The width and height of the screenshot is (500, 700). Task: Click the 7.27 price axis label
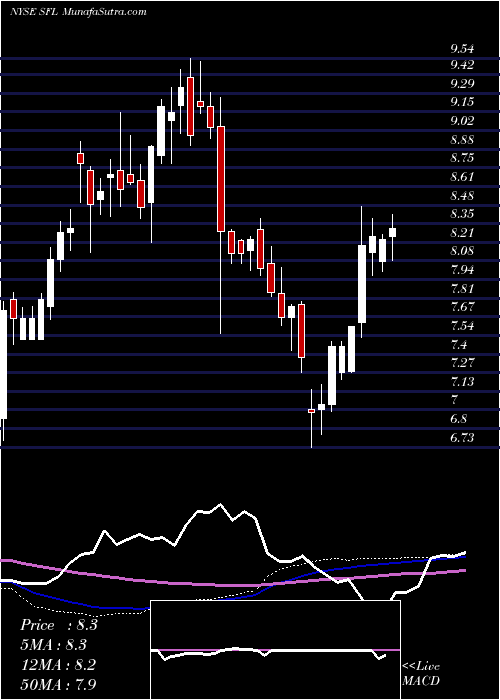(462, 363)
